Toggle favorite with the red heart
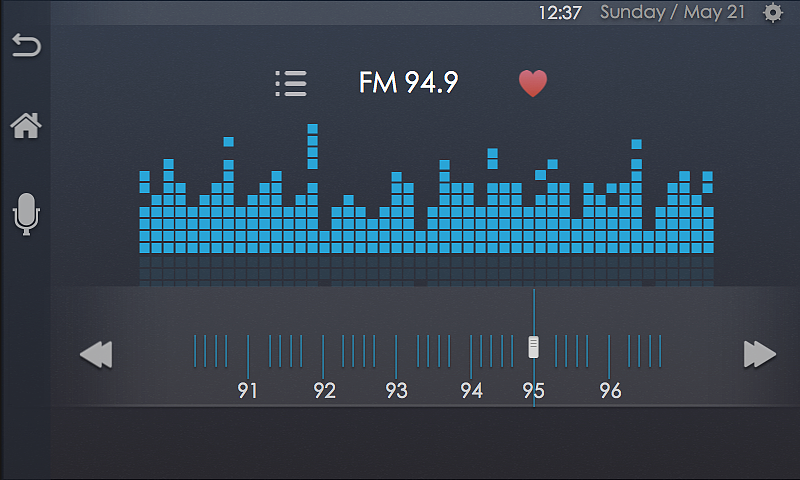This screenshot has height=480, width=800. pyautogui.click(x=533, y=83)
